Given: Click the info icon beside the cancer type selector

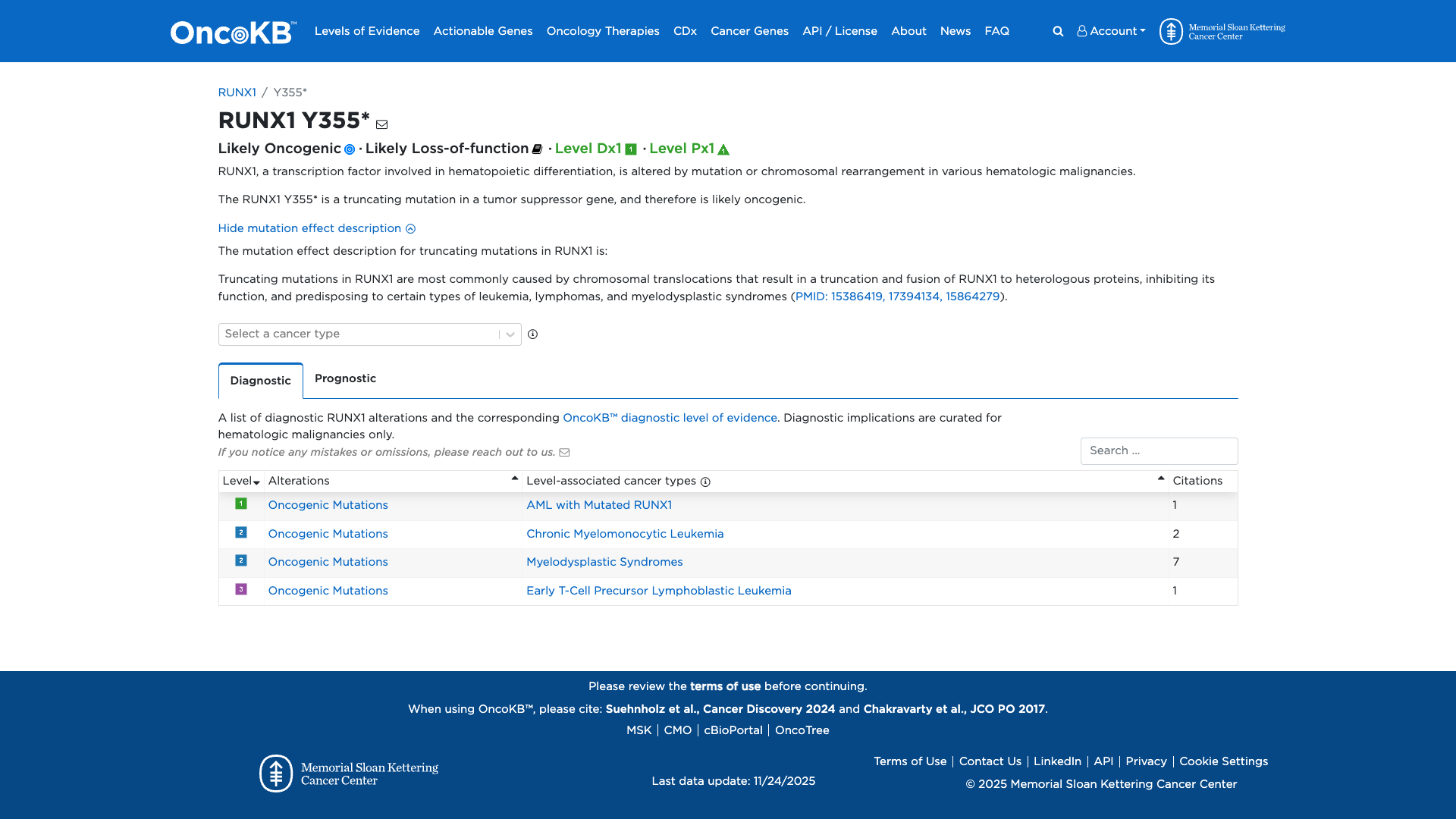Looking at the screenshot, I should coord(534,334).
